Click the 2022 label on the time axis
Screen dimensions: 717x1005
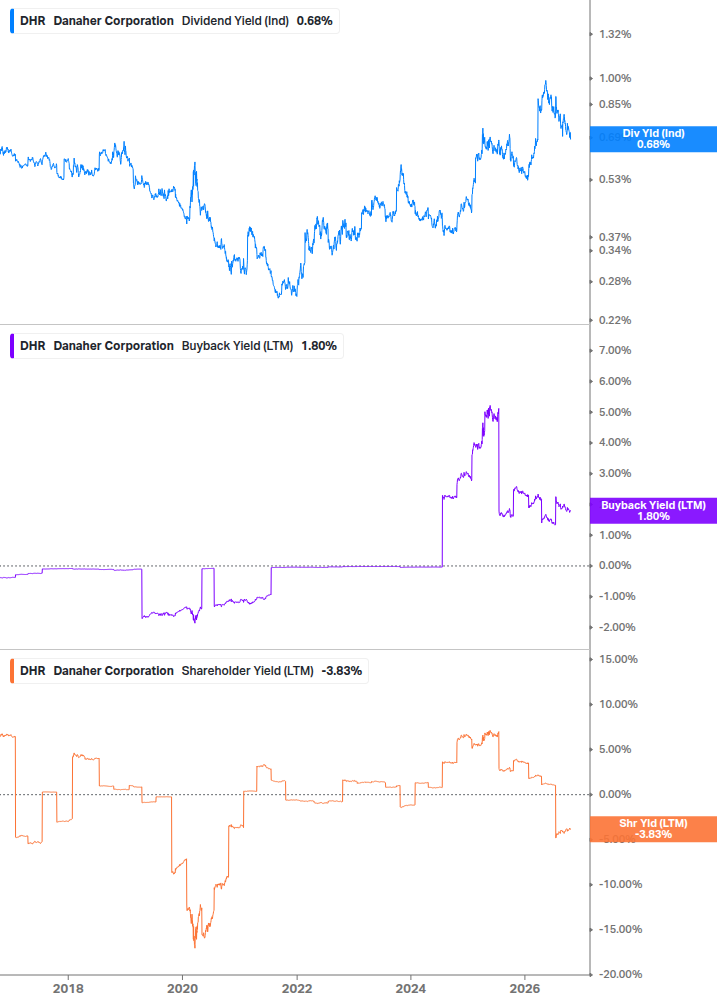297,988
